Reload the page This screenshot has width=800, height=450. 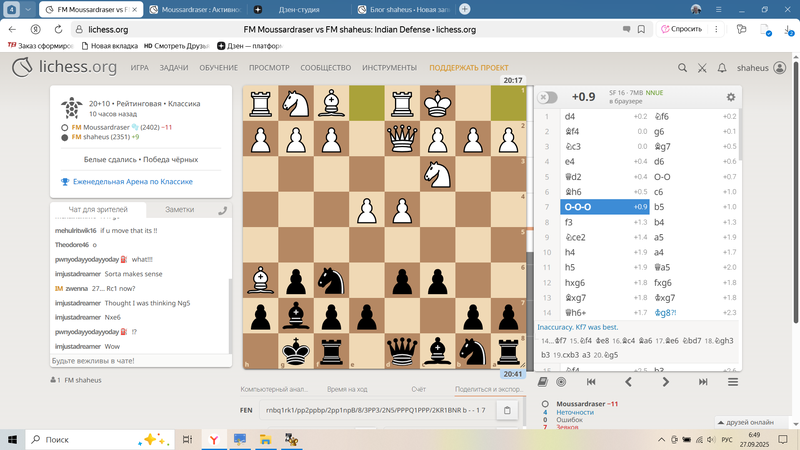coord(58,30)
